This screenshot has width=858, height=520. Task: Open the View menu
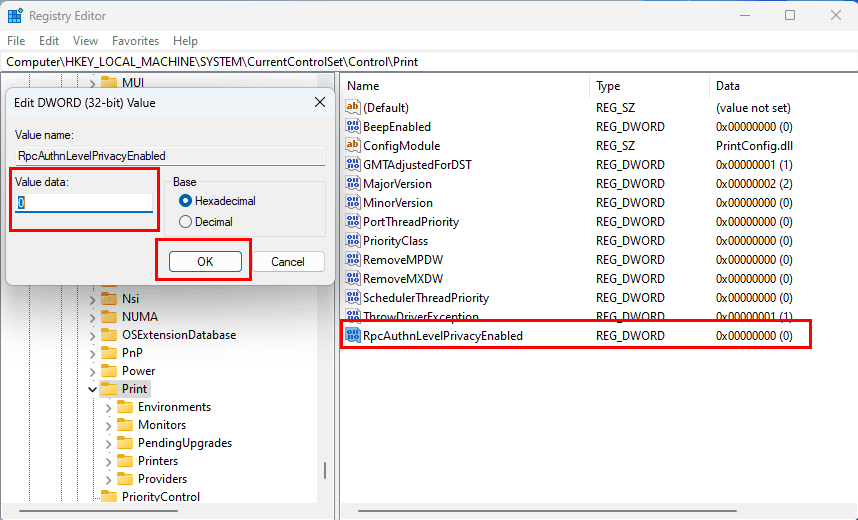coord(85,41)
